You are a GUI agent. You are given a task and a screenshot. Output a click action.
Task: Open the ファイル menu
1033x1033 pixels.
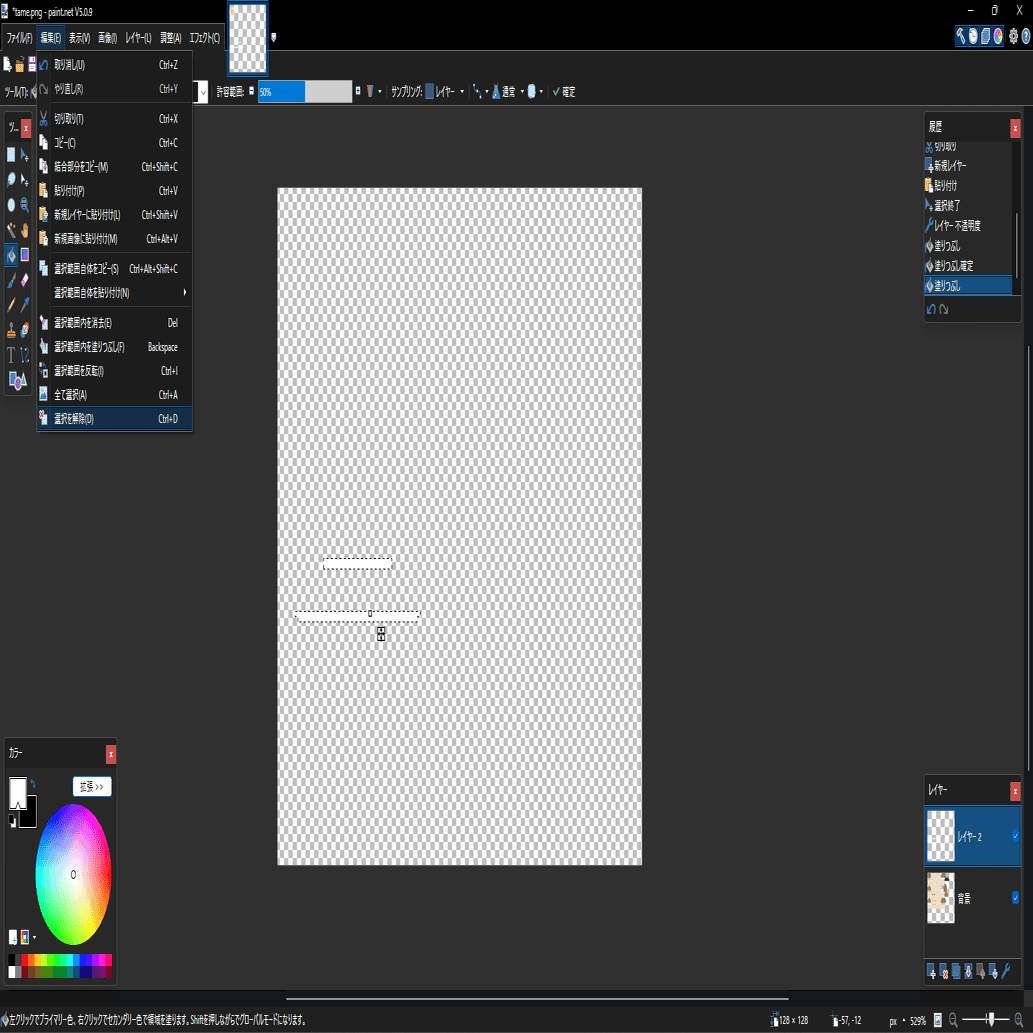coord(19,38)
